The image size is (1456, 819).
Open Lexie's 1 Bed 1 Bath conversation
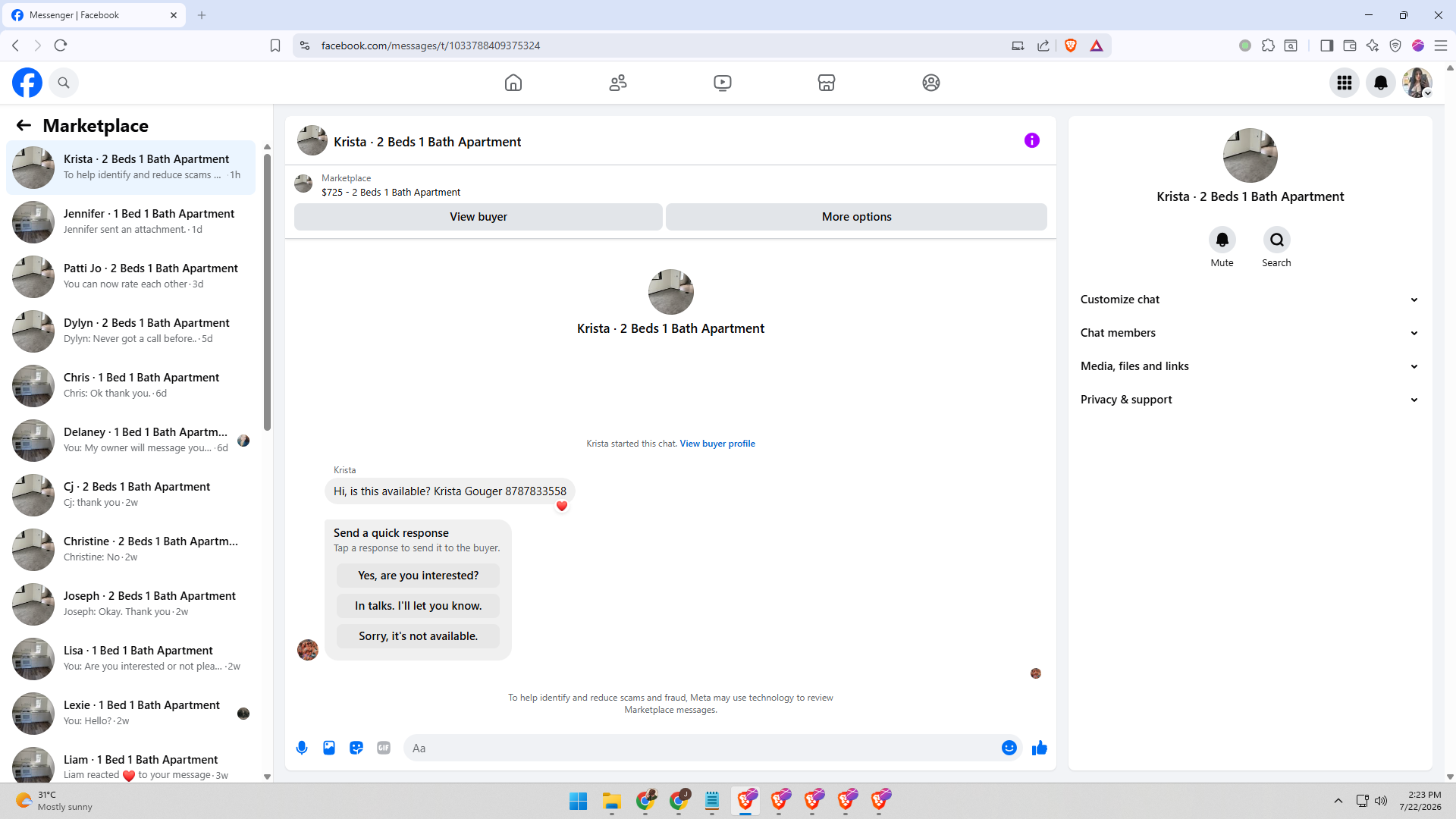[x=131, y=714]
